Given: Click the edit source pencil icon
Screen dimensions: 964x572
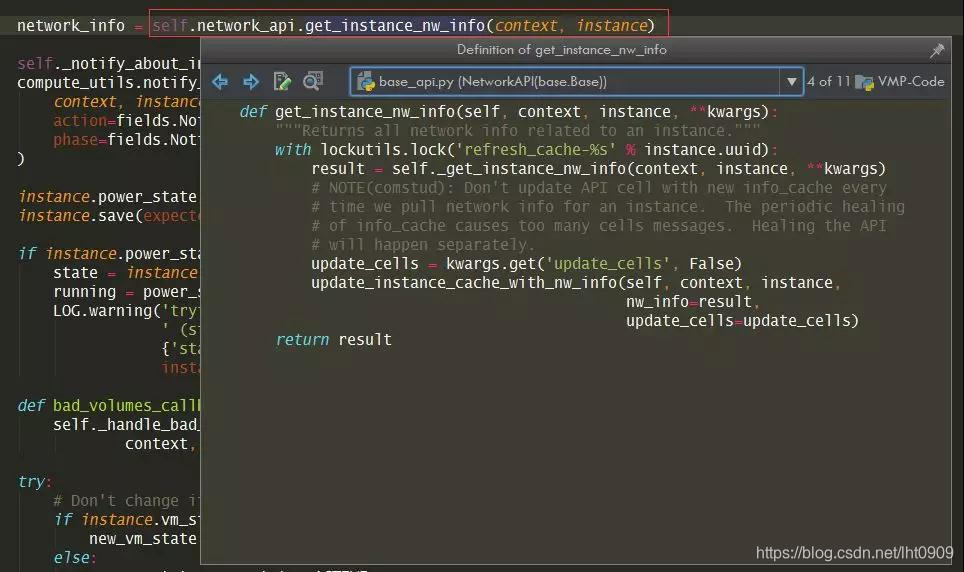Looking at the screenshot, I should tap(282, 81).
